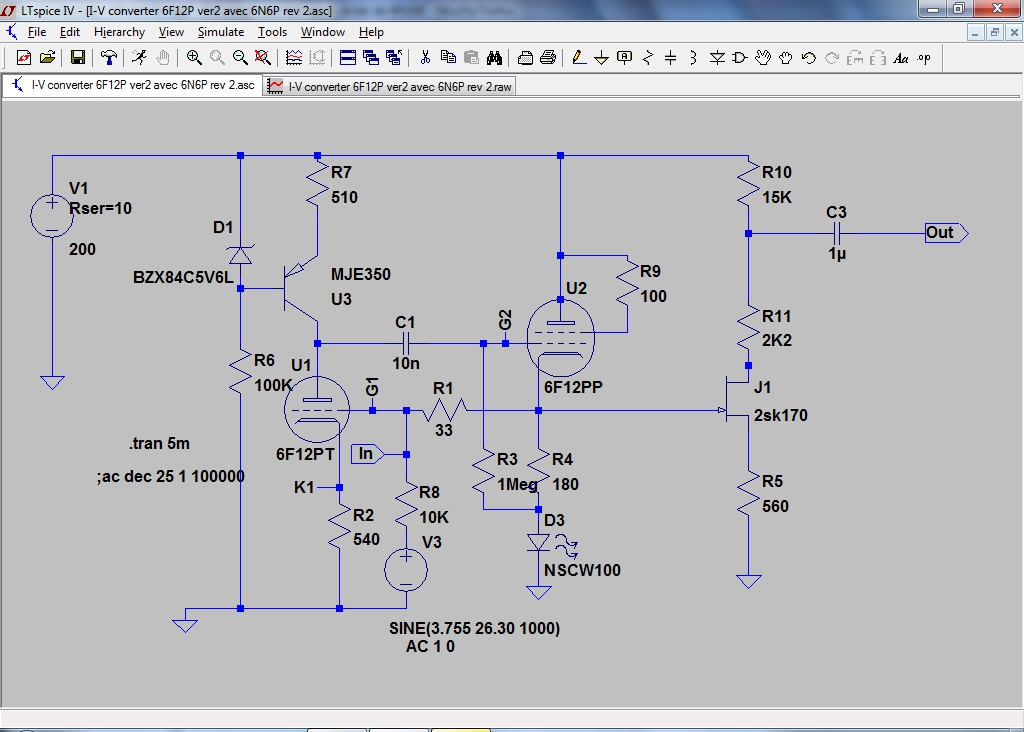Click the New Schematic icon
Image resolution: width=1024 pixels, height=732 pixels.
pos(24,58)
